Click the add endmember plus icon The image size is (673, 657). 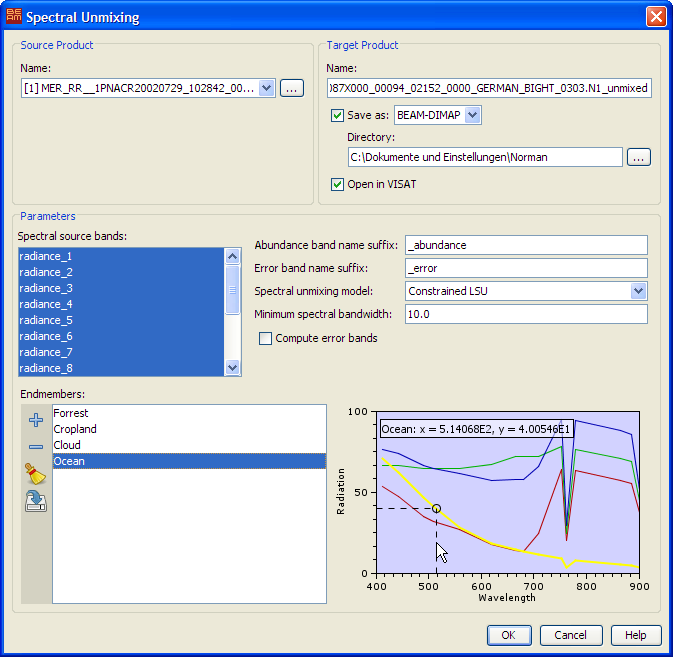pos(36,420)
